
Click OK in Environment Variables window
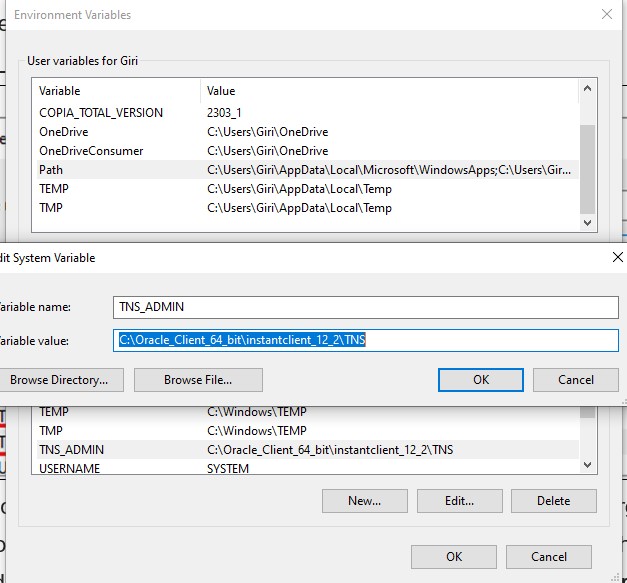[x=454, y=556]
